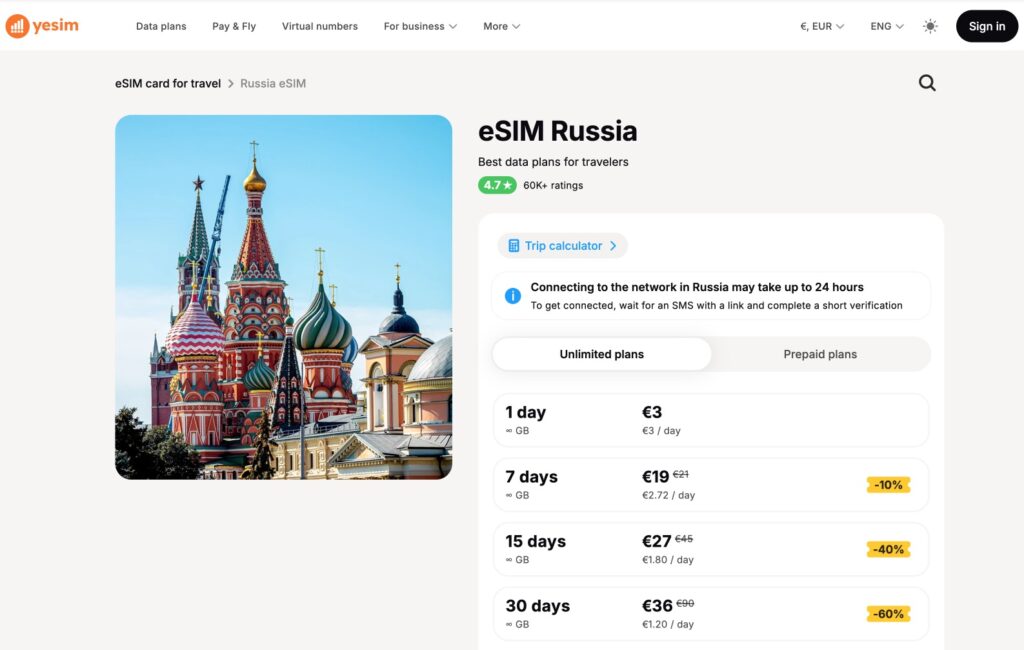Click the crossed-out €21 price
Screen dimensions: 1024x650
point(680,474)
